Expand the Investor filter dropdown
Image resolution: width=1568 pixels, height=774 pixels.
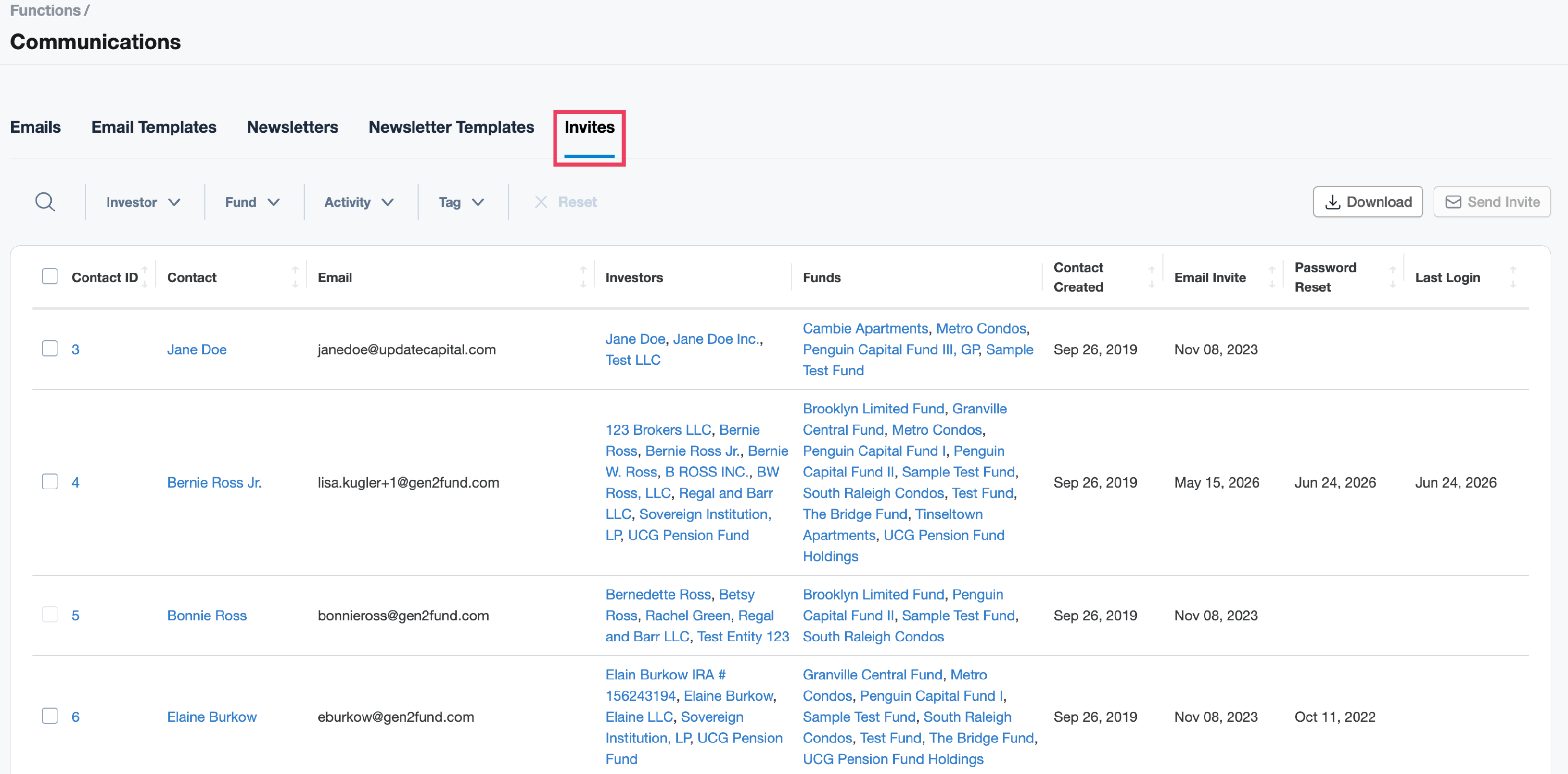[x=144, y=202]
